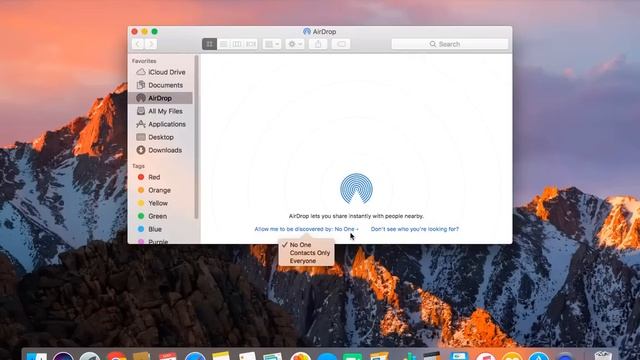Close the AirDrop Finder window
The width and height of the screenshot is (640, 360).
(x=135, y=31)
